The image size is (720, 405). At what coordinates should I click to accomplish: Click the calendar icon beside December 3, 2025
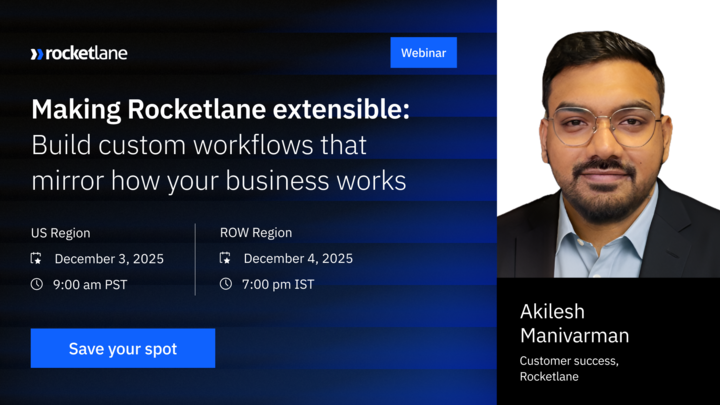point(36,259)
